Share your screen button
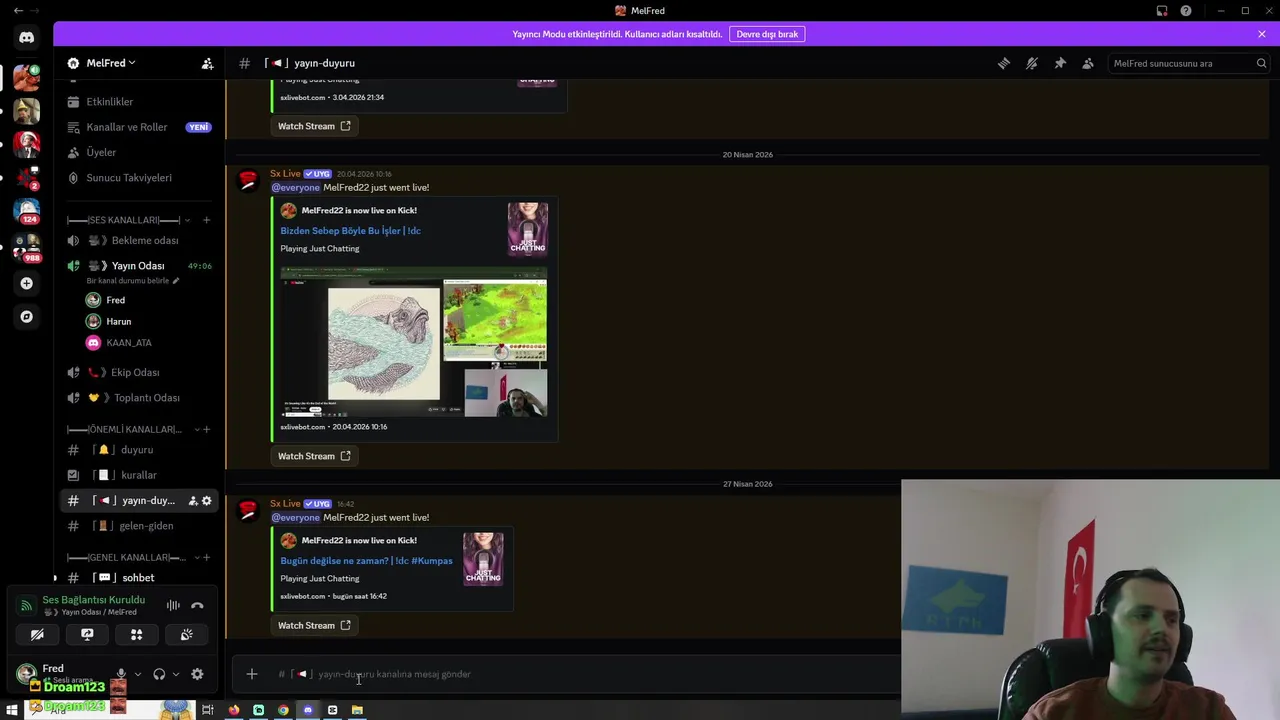The width and height of the screenshot is (1280, 720). [87, 634]
